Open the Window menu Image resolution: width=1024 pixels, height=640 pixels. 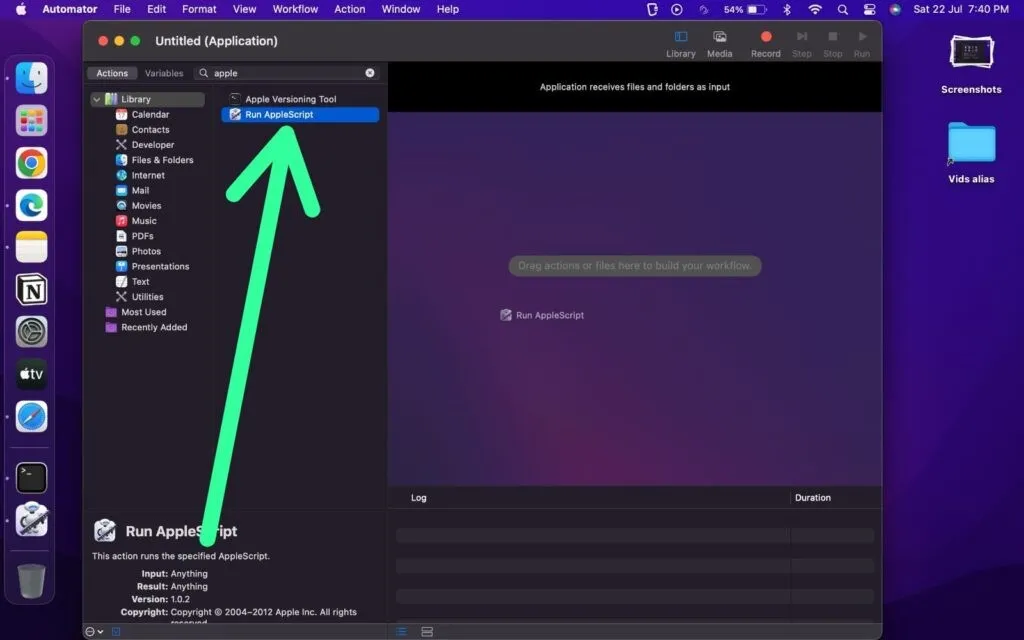click(x=401, y=9)
